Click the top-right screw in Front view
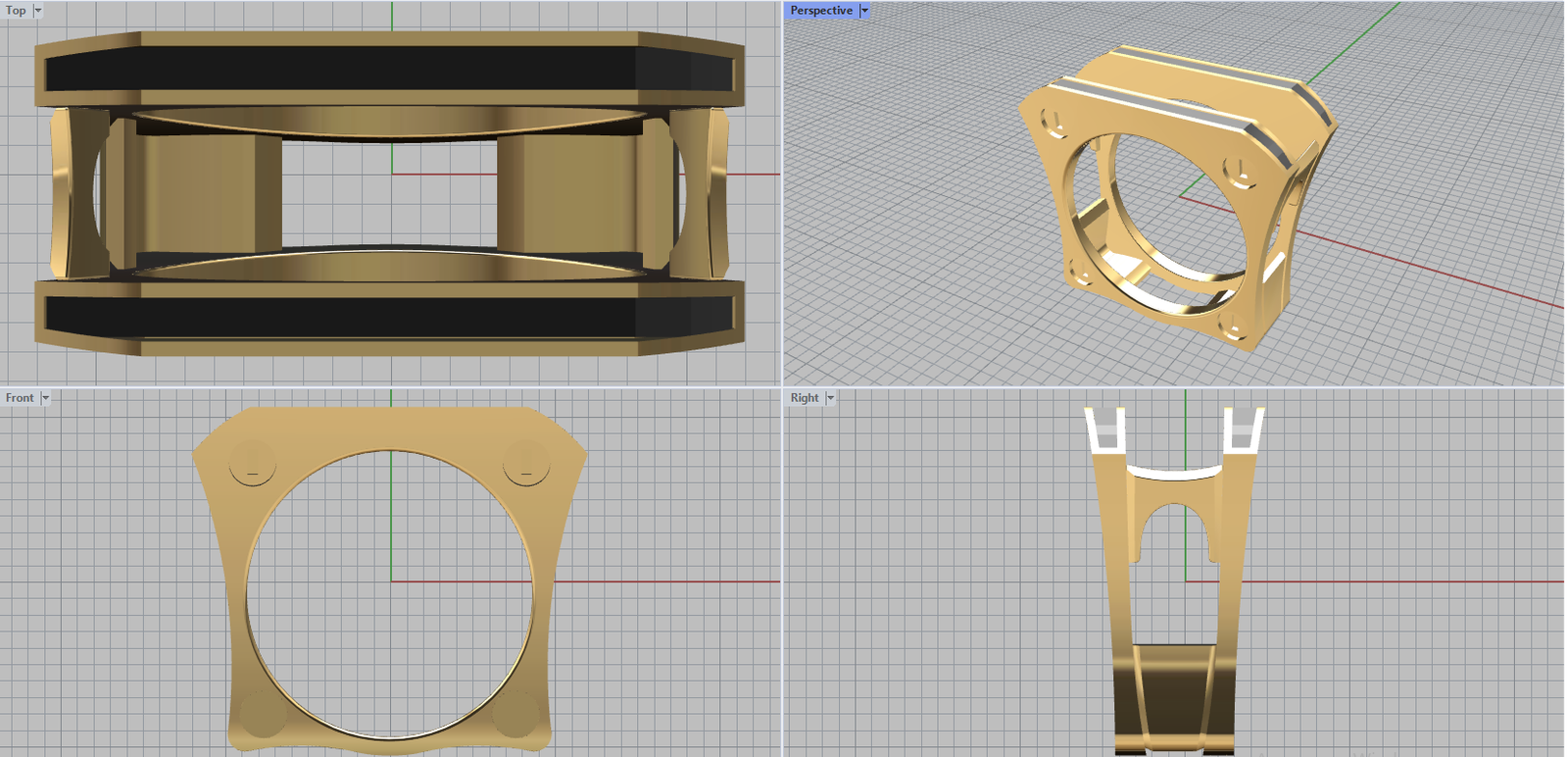The image size is (1568, 757). click(526, 462)
